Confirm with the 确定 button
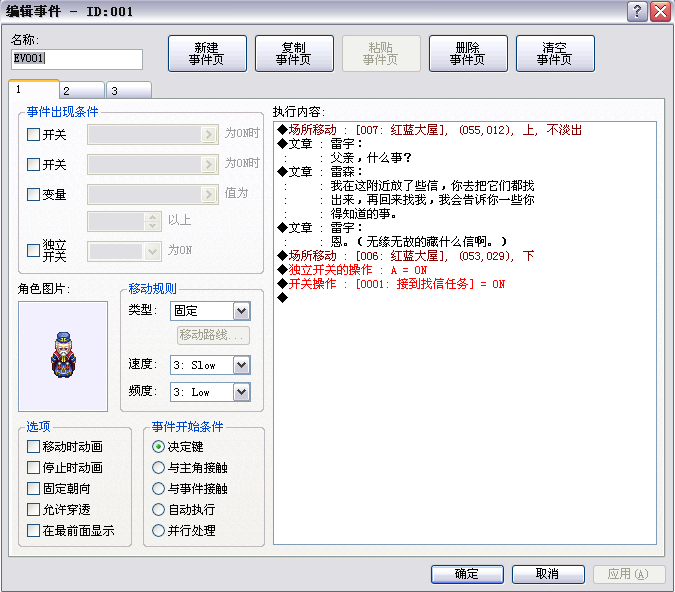The height and width of the screenshot is (592, 675). point(467,574)
